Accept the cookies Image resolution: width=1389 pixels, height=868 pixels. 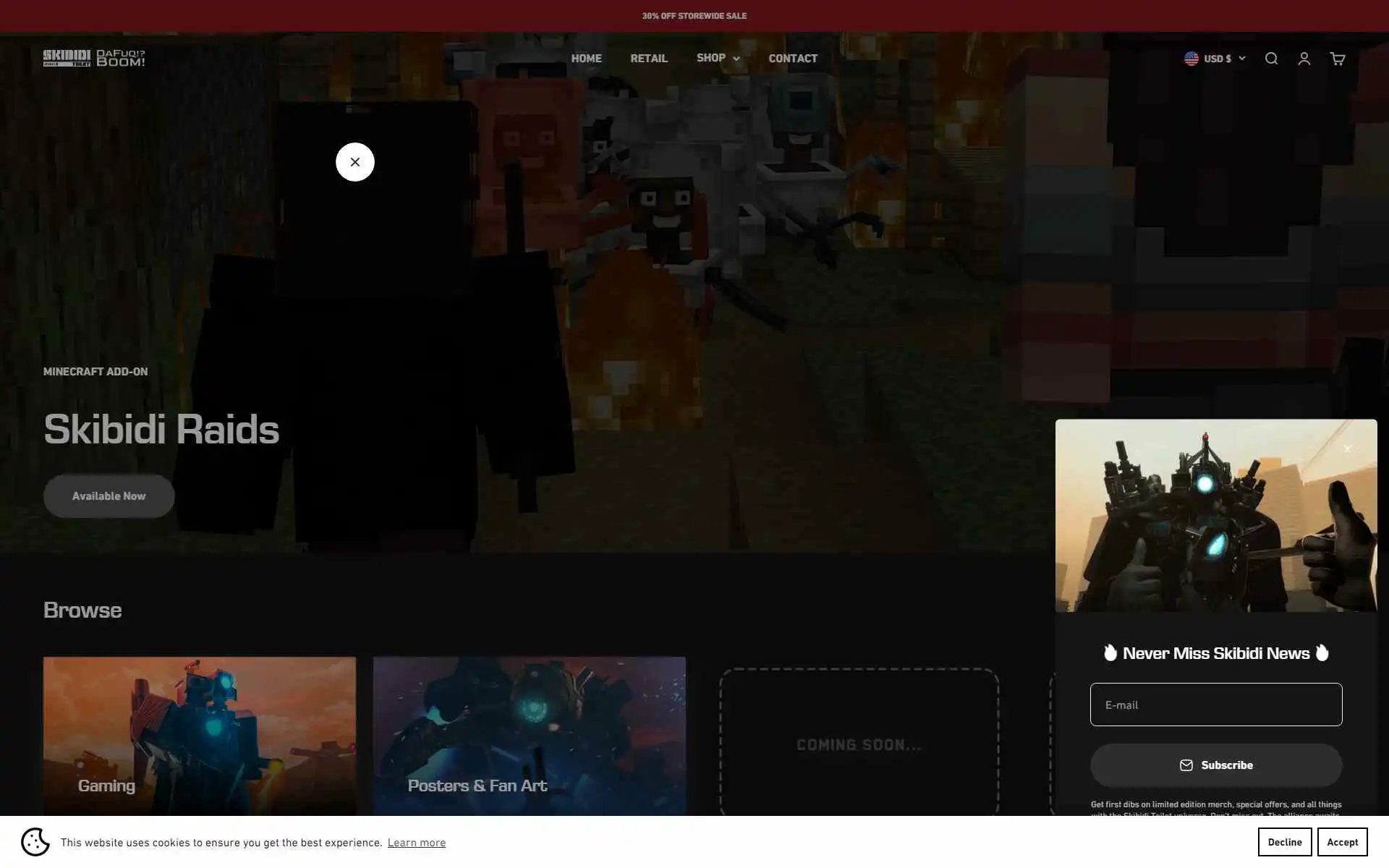pyautogui.click(x=1342, y=842)
